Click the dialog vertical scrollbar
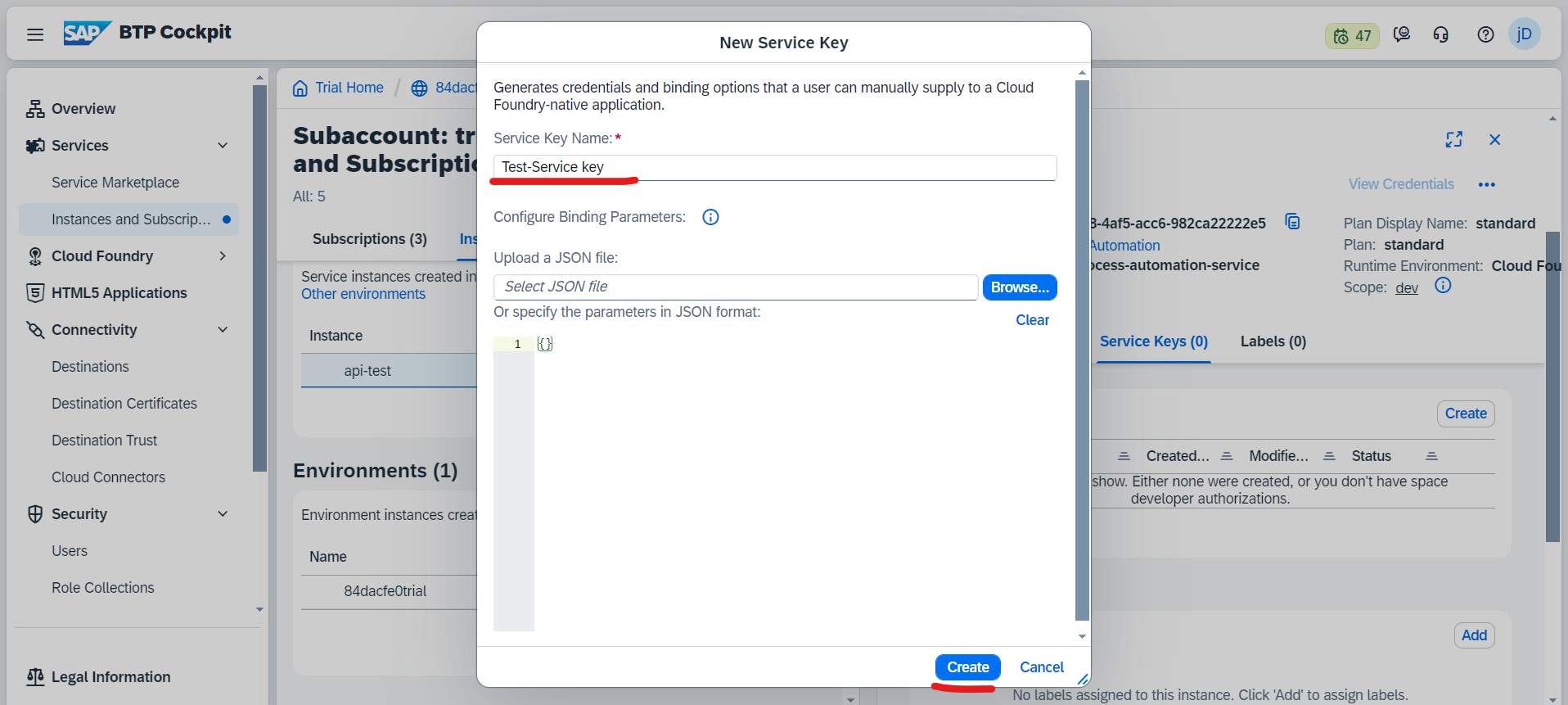Image resolution: width=1568 pixels, height=705 pixels. tap(1082, 350)
